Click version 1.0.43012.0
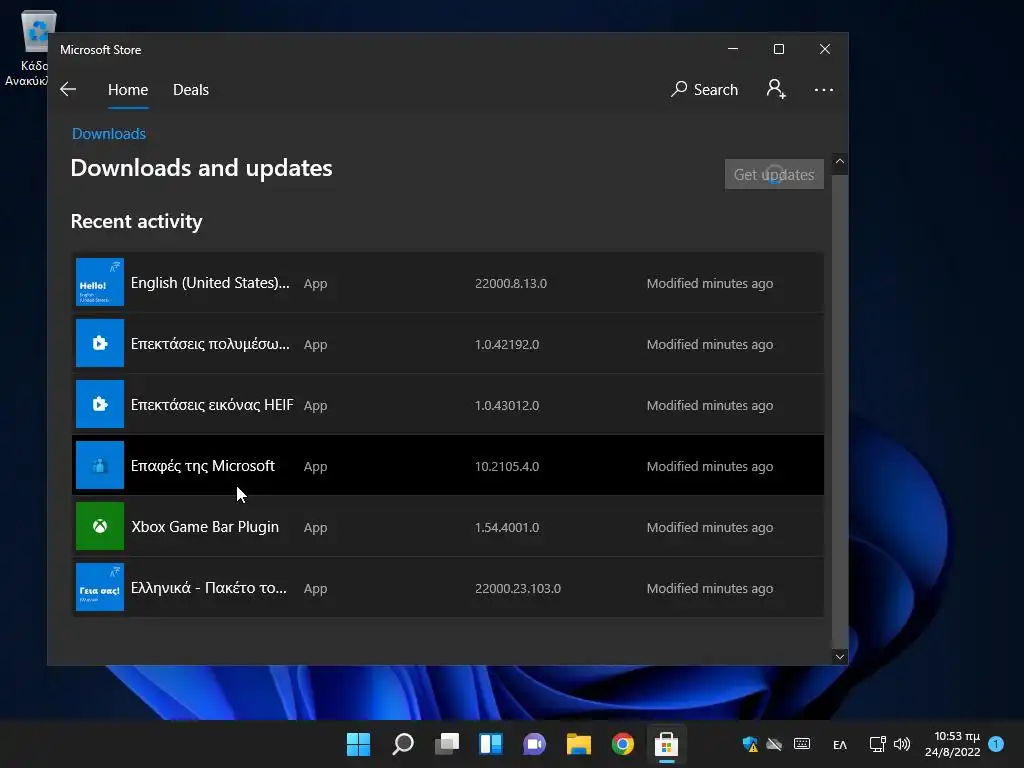The height and width of the screenshot is (768, 1024). 507,406
